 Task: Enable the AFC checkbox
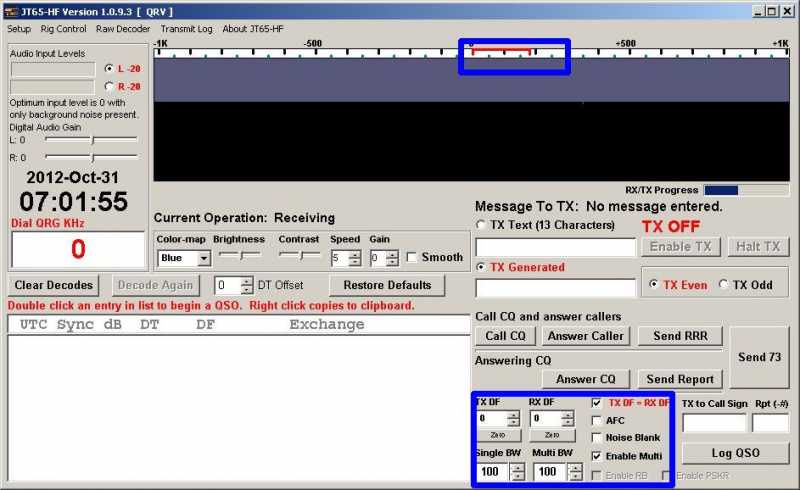click(596, 421)
